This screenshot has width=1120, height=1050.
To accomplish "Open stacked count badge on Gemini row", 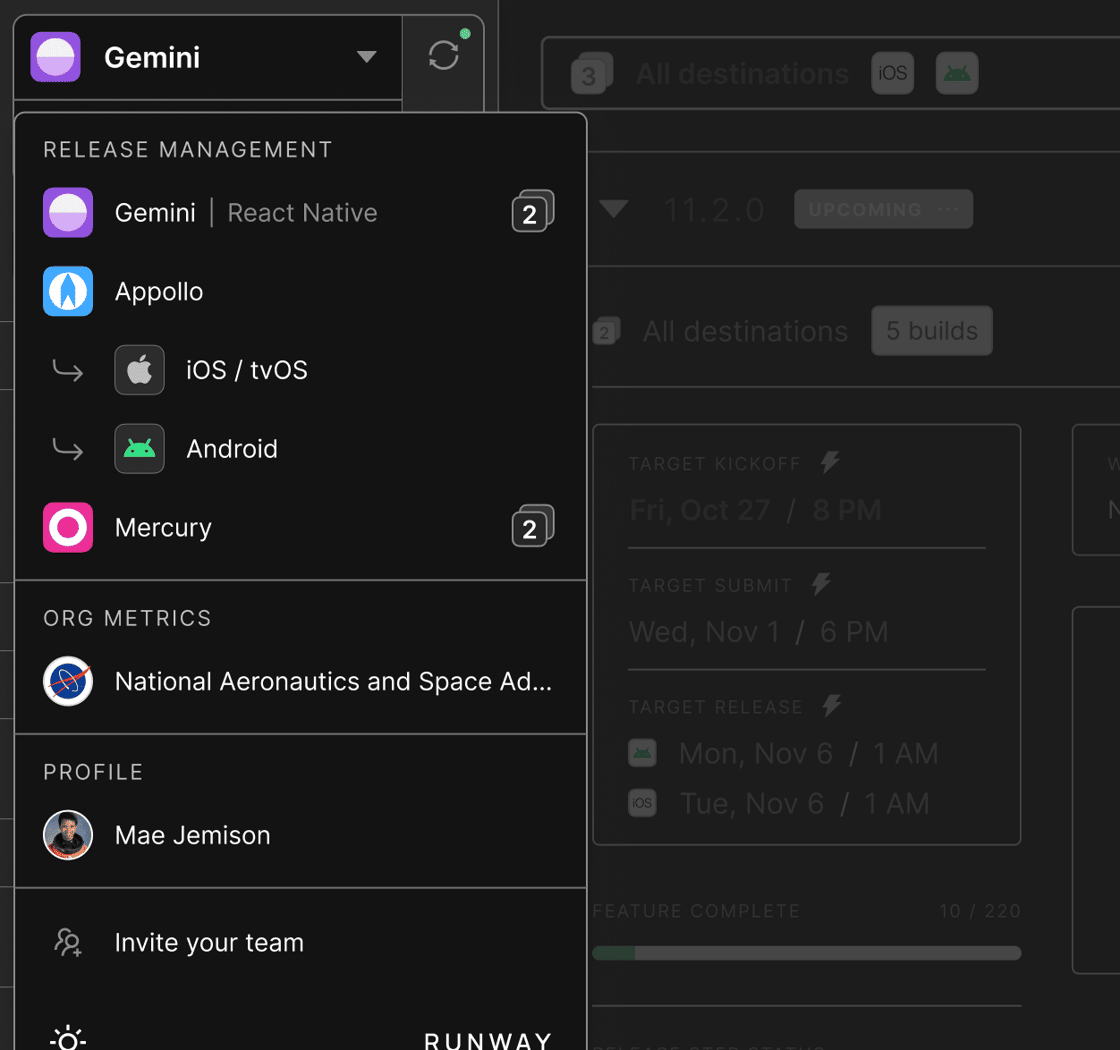I will (532, 211).
